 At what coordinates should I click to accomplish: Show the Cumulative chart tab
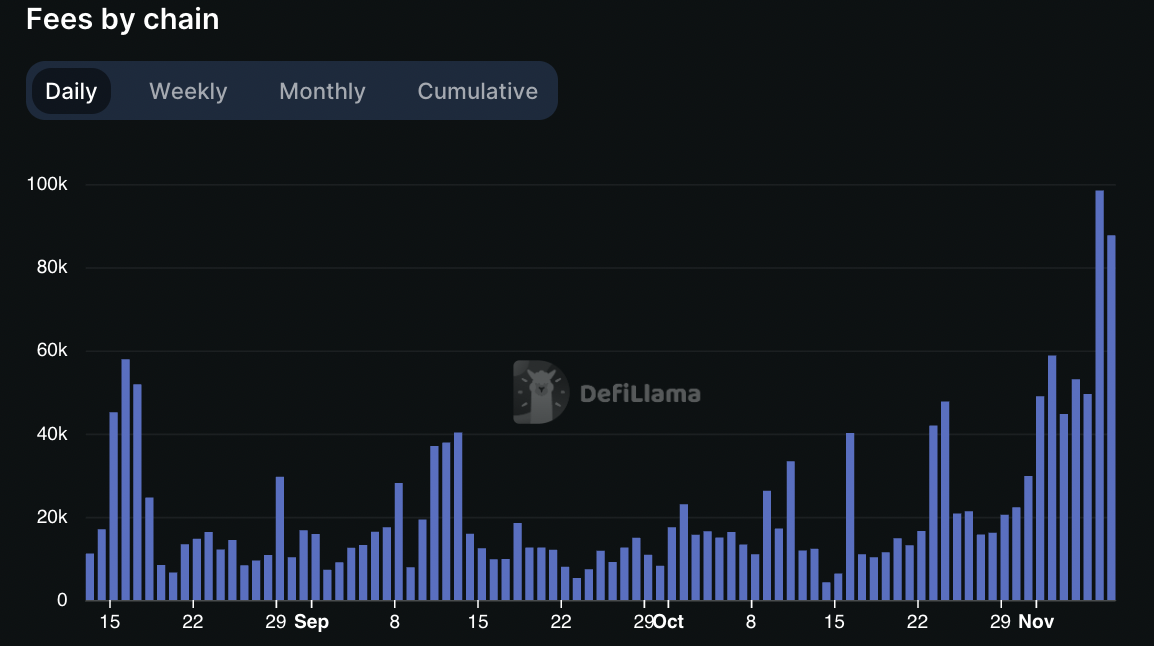tap(477, 91)
